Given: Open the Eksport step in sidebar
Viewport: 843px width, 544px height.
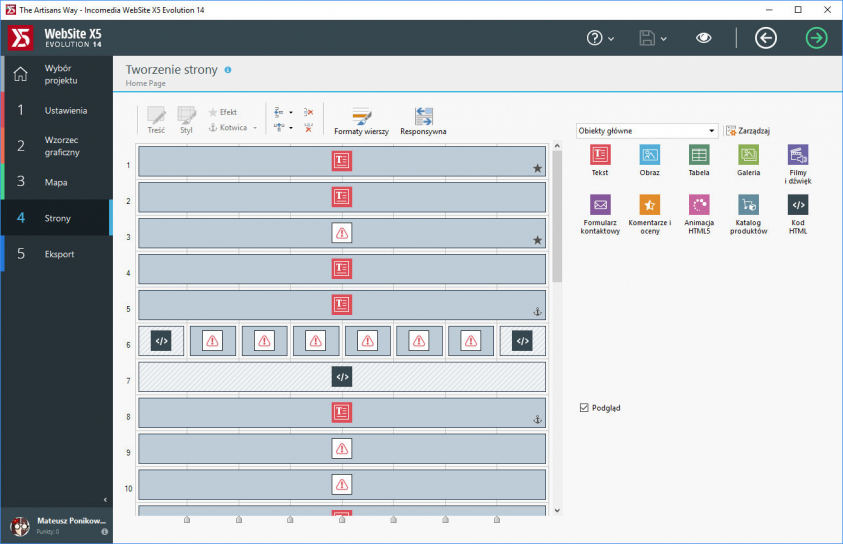Looking at the screenshot, I should (x=56, y=254).
